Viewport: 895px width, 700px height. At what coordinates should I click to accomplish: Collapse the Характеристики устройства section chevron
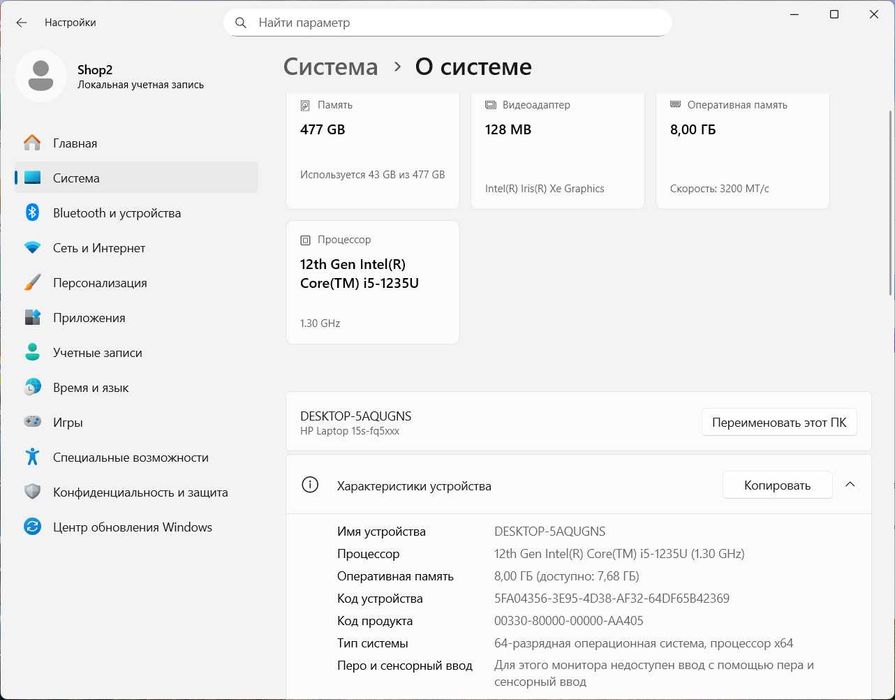[x=850, y=485]
